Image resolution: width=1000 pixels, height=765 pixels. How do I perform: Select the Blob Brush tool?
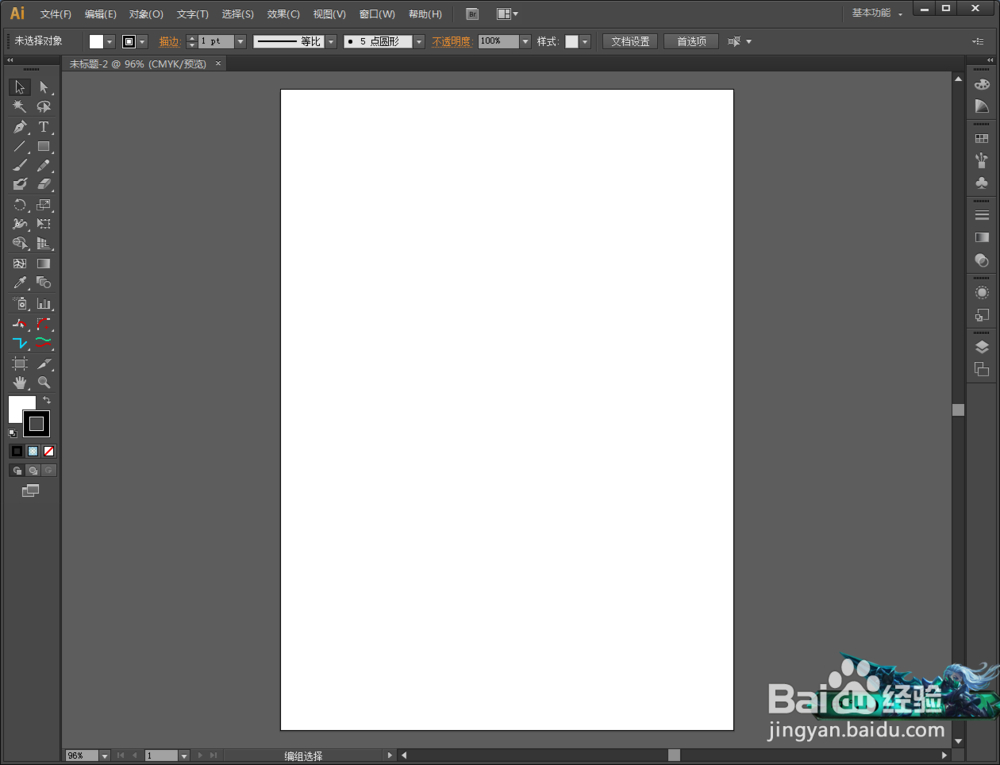(20, 184)
